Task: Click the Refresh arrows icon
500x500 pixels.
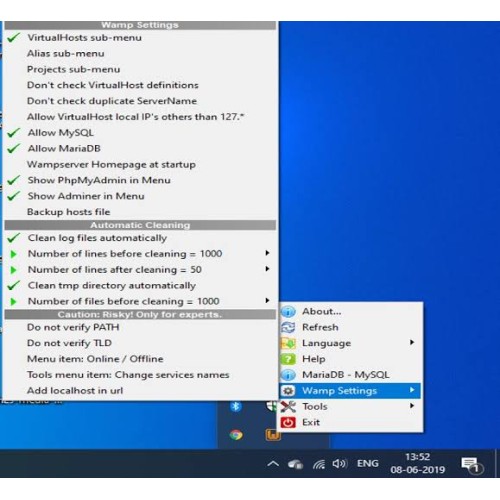Action: point(288,327)
